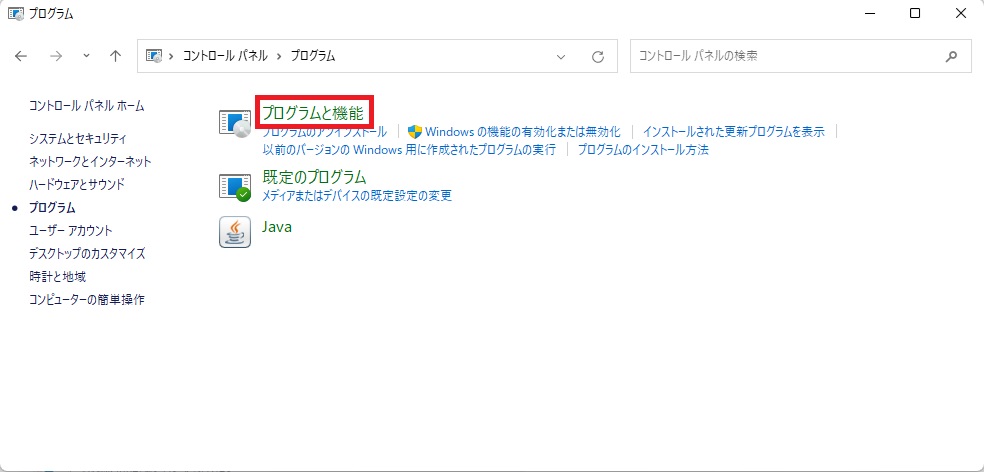The image size is (984, 472).
Task: Open プログラムと機能 heading link
Action: (x=313, y=113)
